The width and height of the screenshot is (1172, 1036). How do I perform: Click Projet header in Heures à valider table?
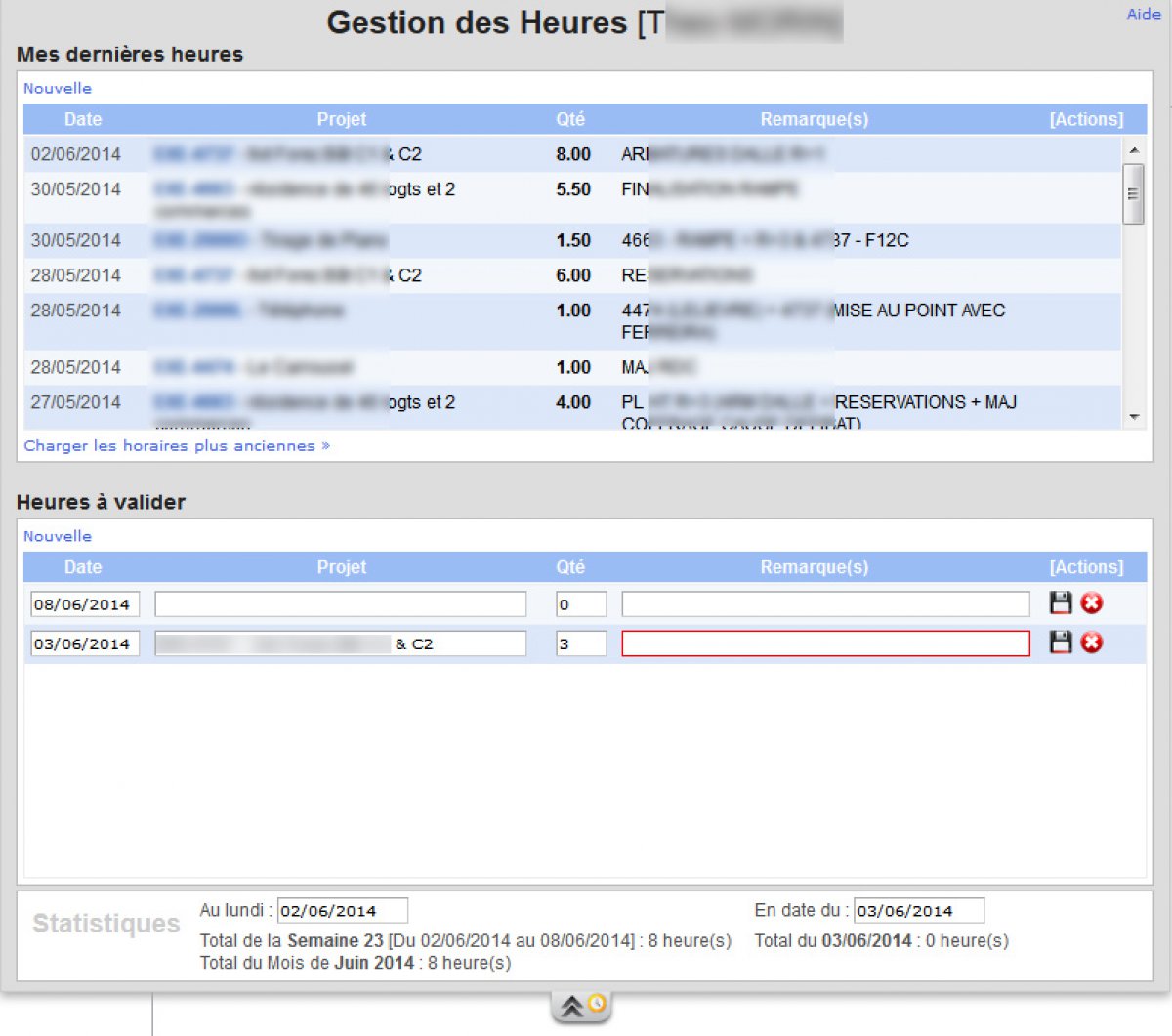click(x=342, y=567)
